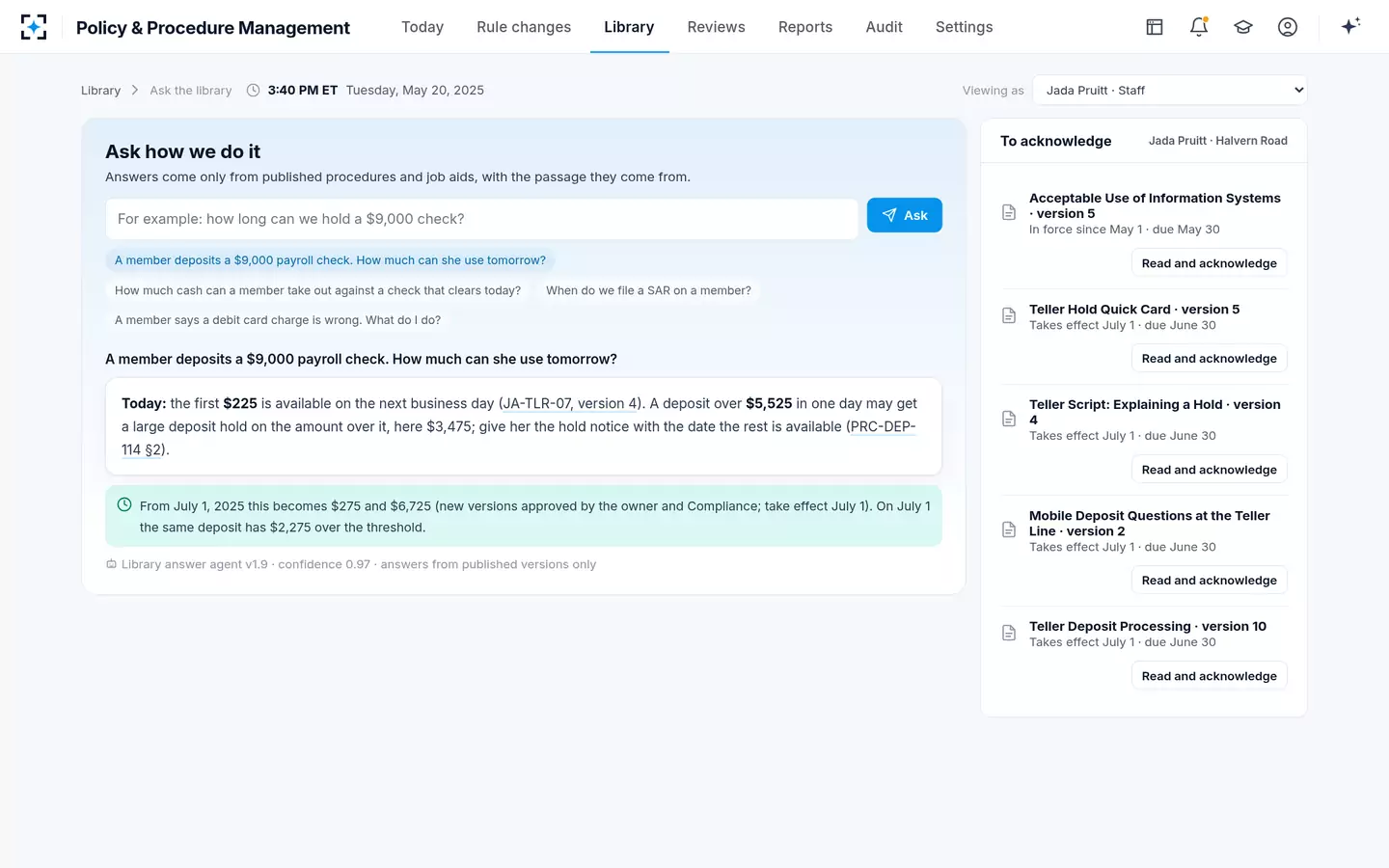Click document icon for Teller Deposit Processing
The width and height of the screenshot is (1389, 868).
[x=1009, y=633]
